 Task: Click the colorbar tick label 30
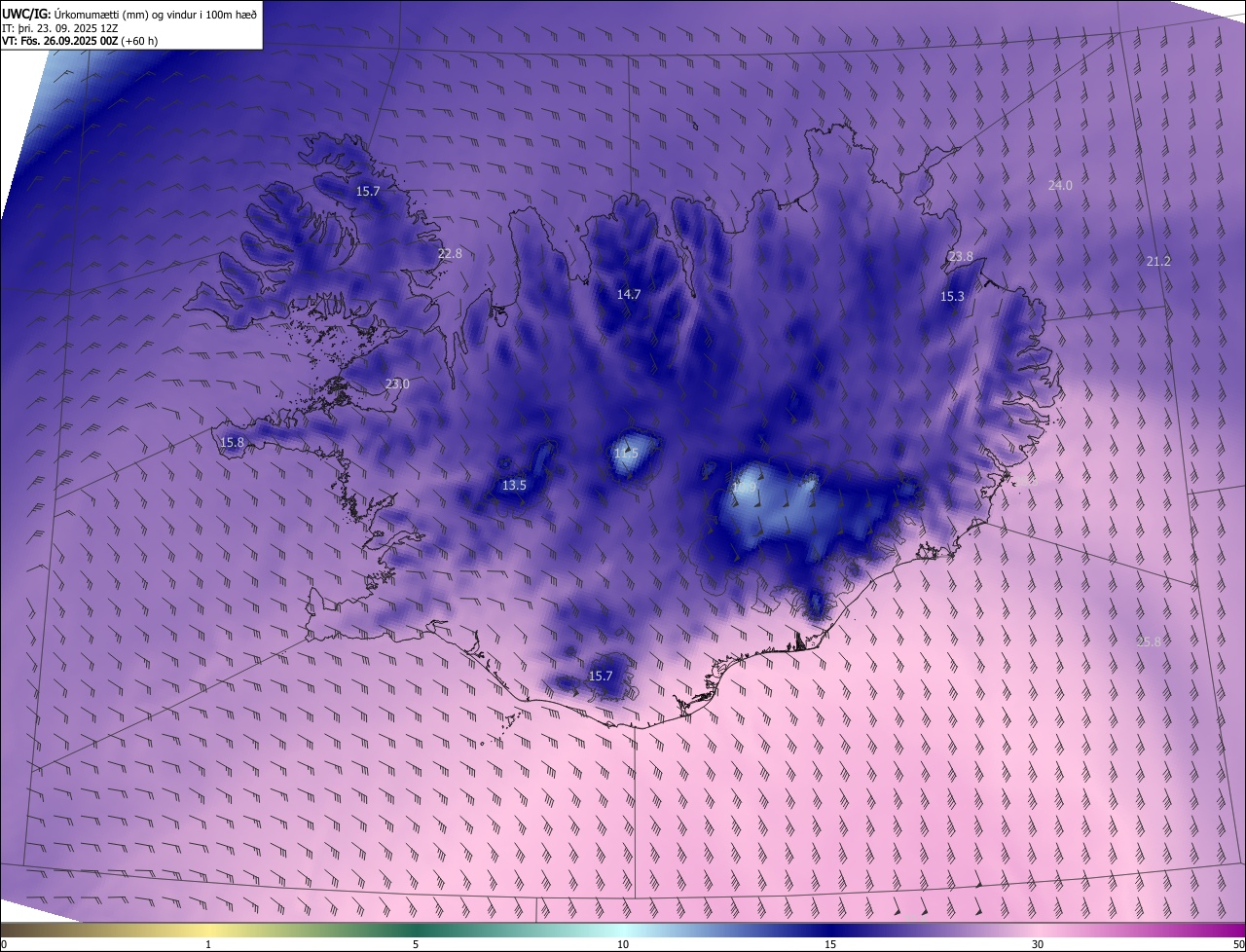tap(1038, 944)
